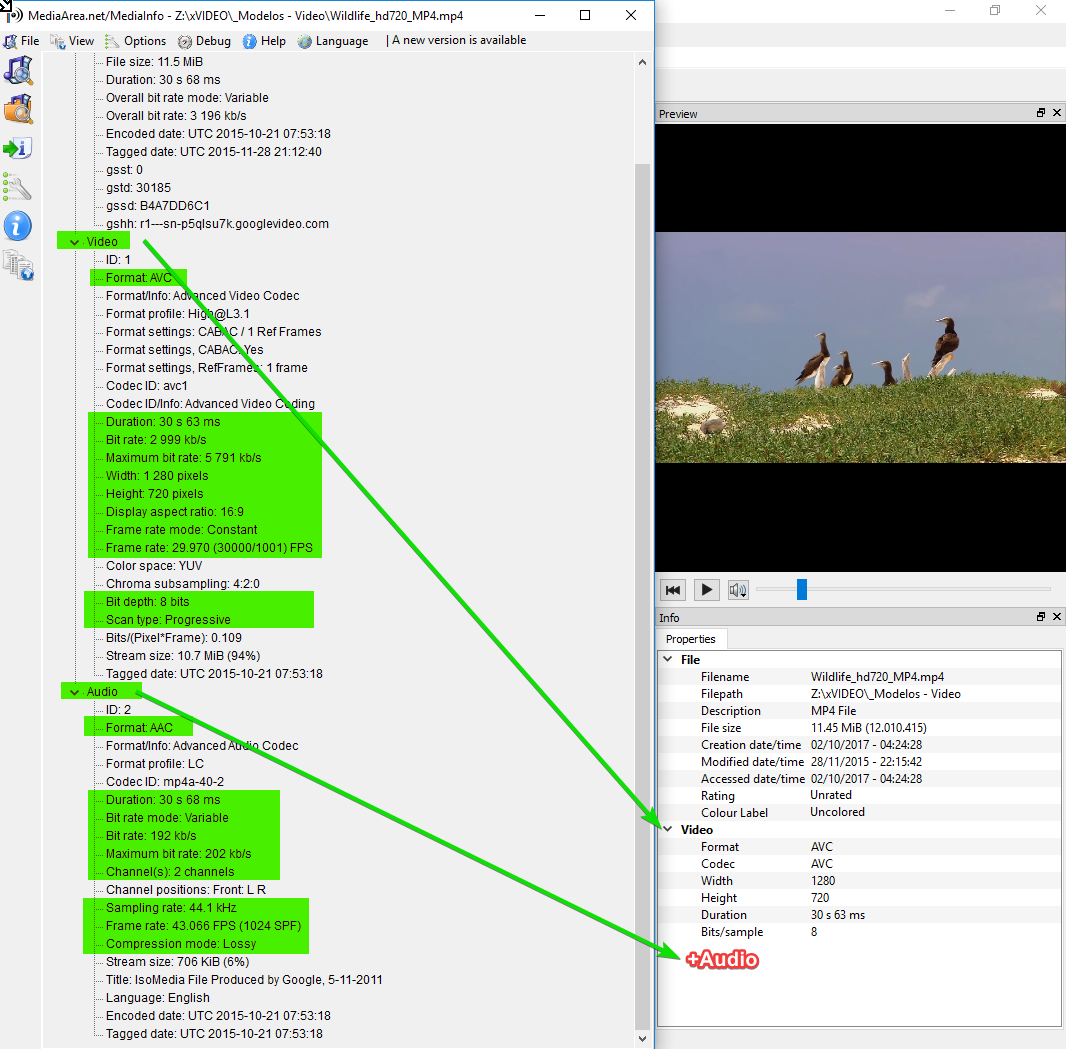Undock the Preview panel
The width and height of the screenshot is (1066, 1049).
pos(1040,113)
